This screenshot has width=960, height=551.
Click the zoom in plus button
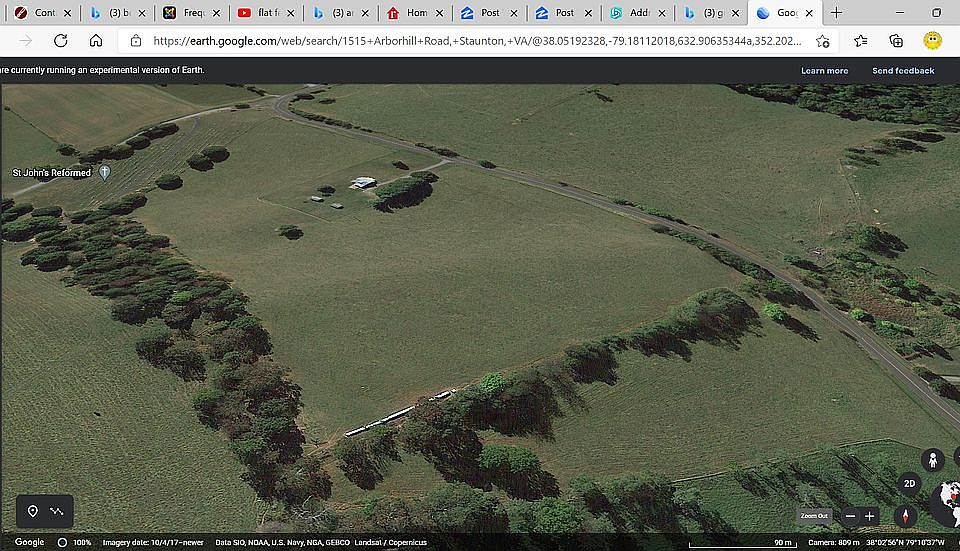click(x=869, y=516)
